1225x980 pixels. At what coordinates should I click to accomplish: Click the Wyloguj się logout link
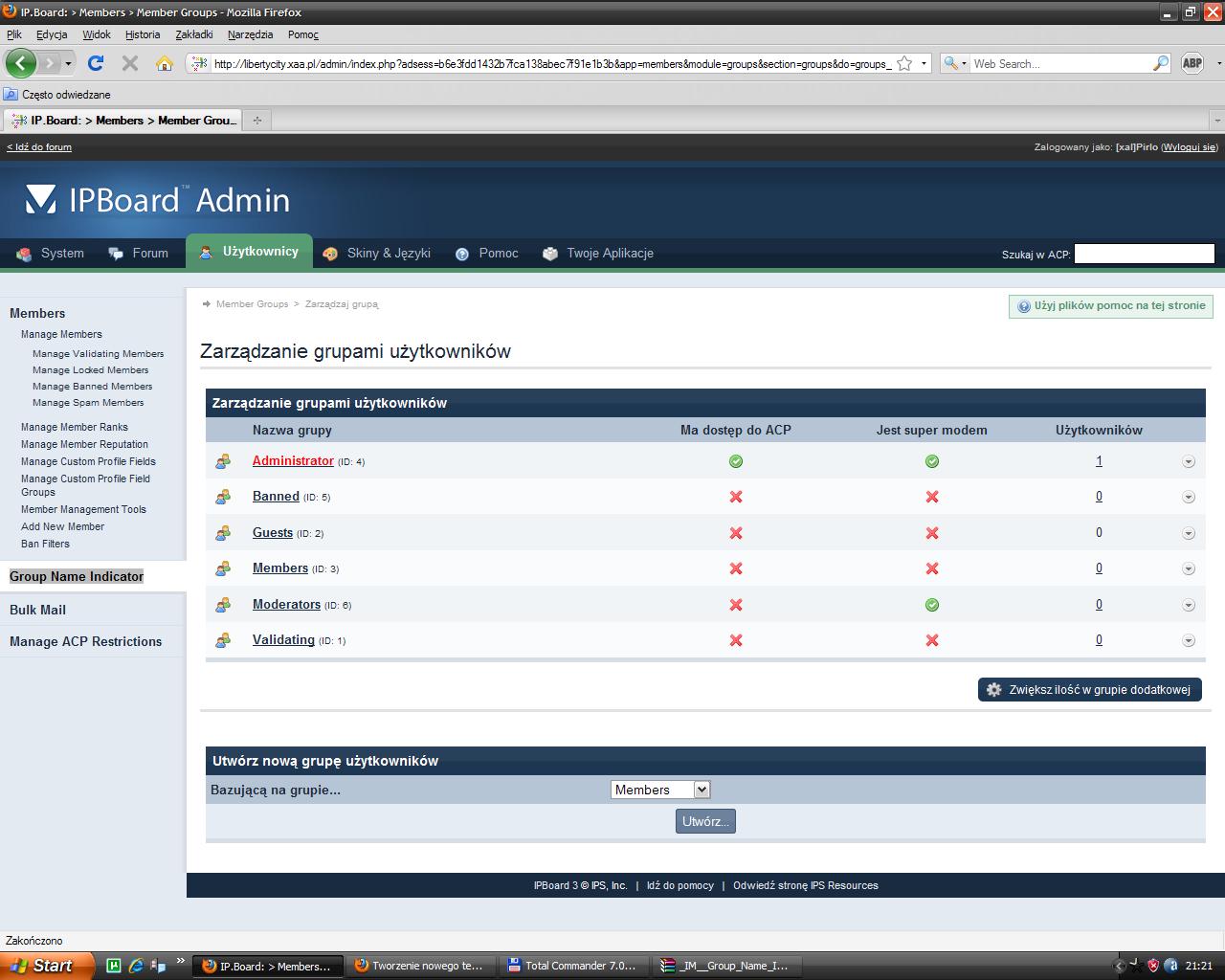point(1189,147)
